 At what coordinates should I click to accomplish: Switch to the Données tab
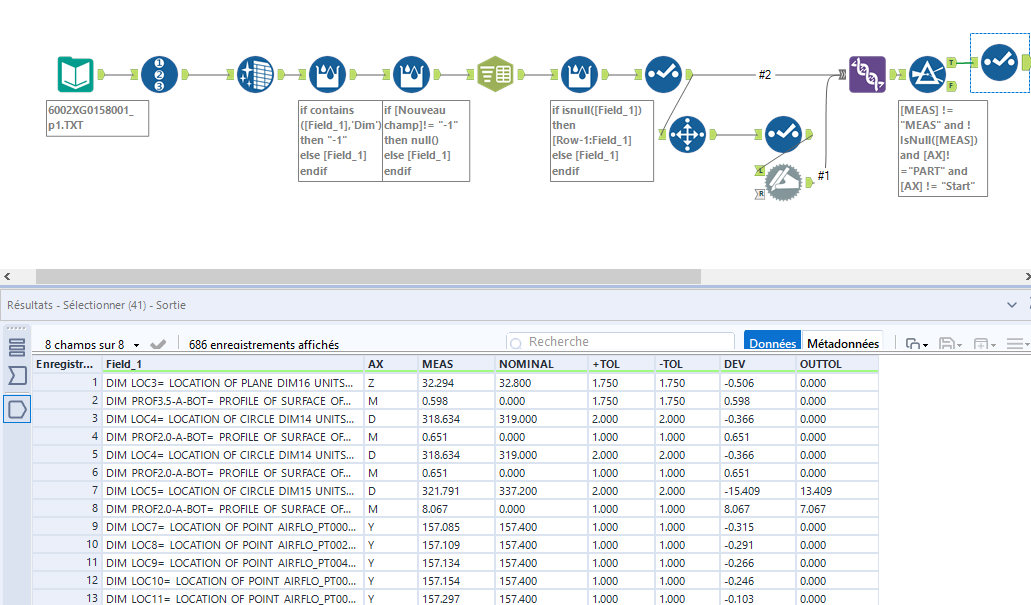click(x=772, y=343)
